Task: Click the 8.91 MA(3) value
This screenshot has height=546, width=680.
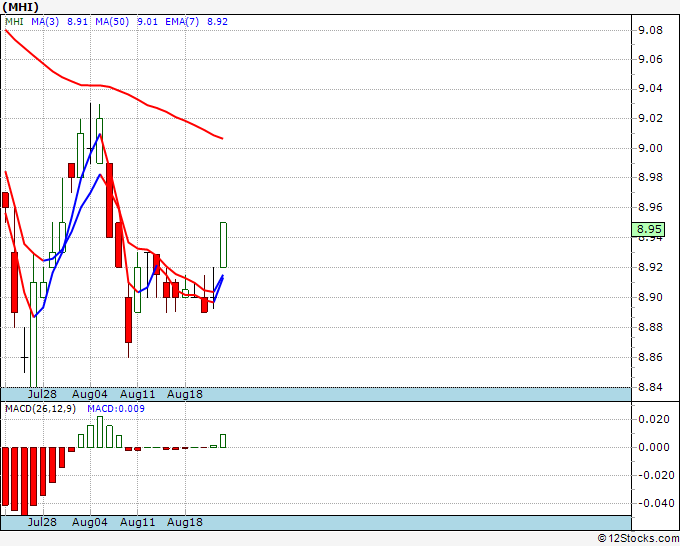Action: [x=78, y=22]
